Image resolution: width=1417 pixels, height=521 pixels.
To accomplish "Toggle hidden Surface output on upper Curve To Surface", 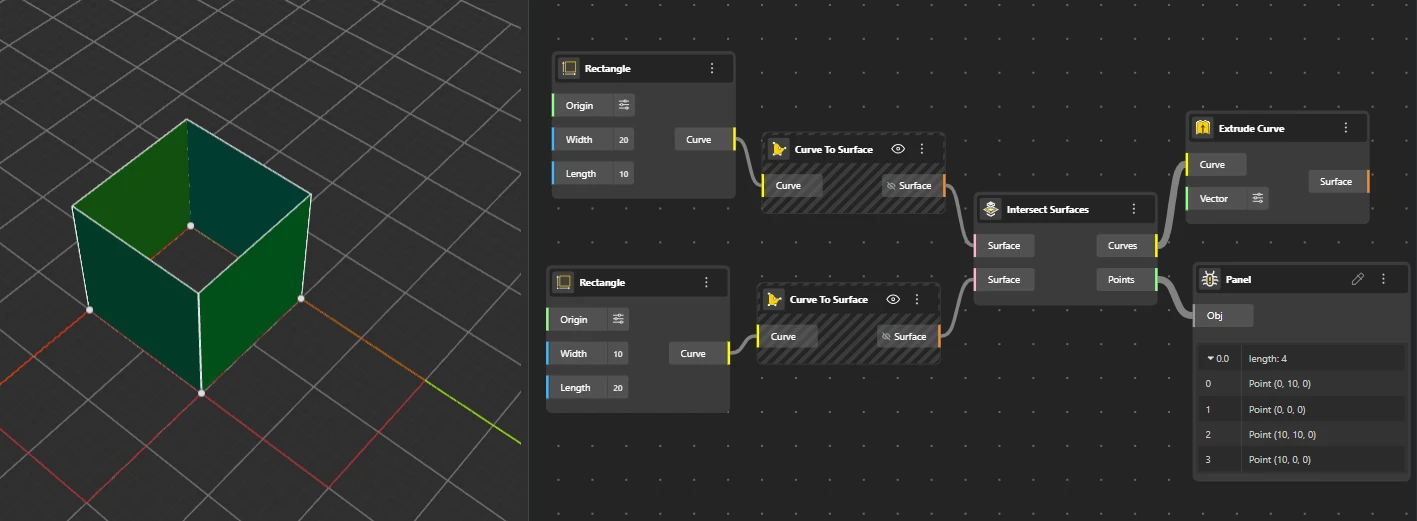I will [x=891, y=185].
